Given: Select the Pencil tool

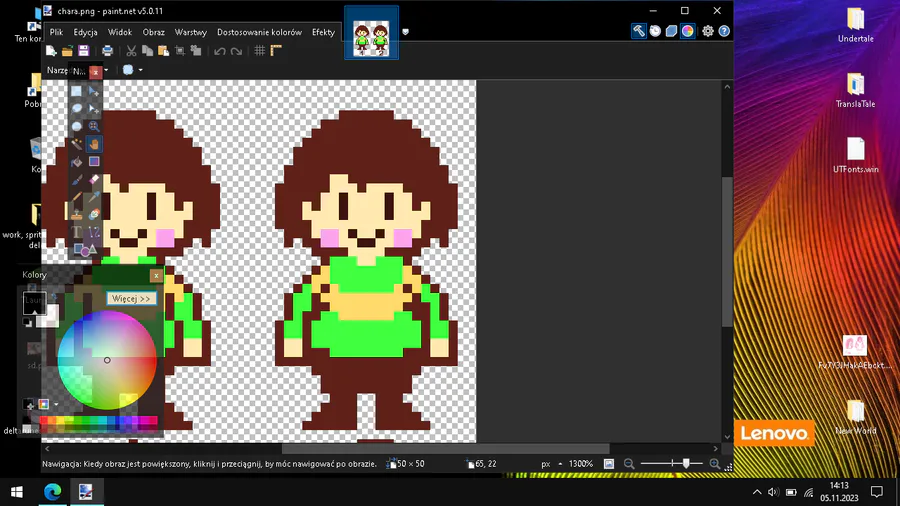Looking at the screenshot, I should point(76,197).
